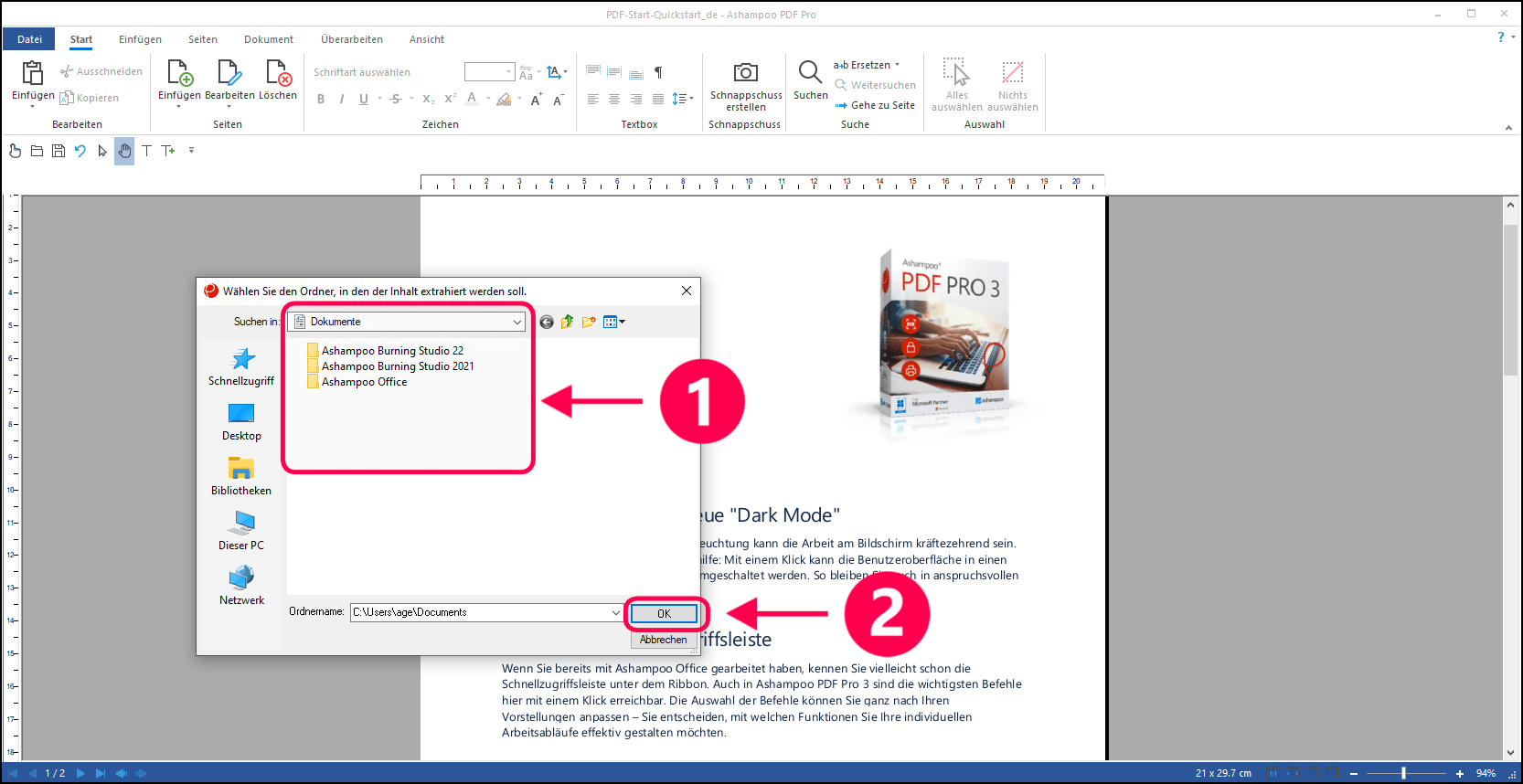The image size is (1523, 784).
Task: Click Schnellzugriff in the sidebar
Action: click(x=241, y=367)
